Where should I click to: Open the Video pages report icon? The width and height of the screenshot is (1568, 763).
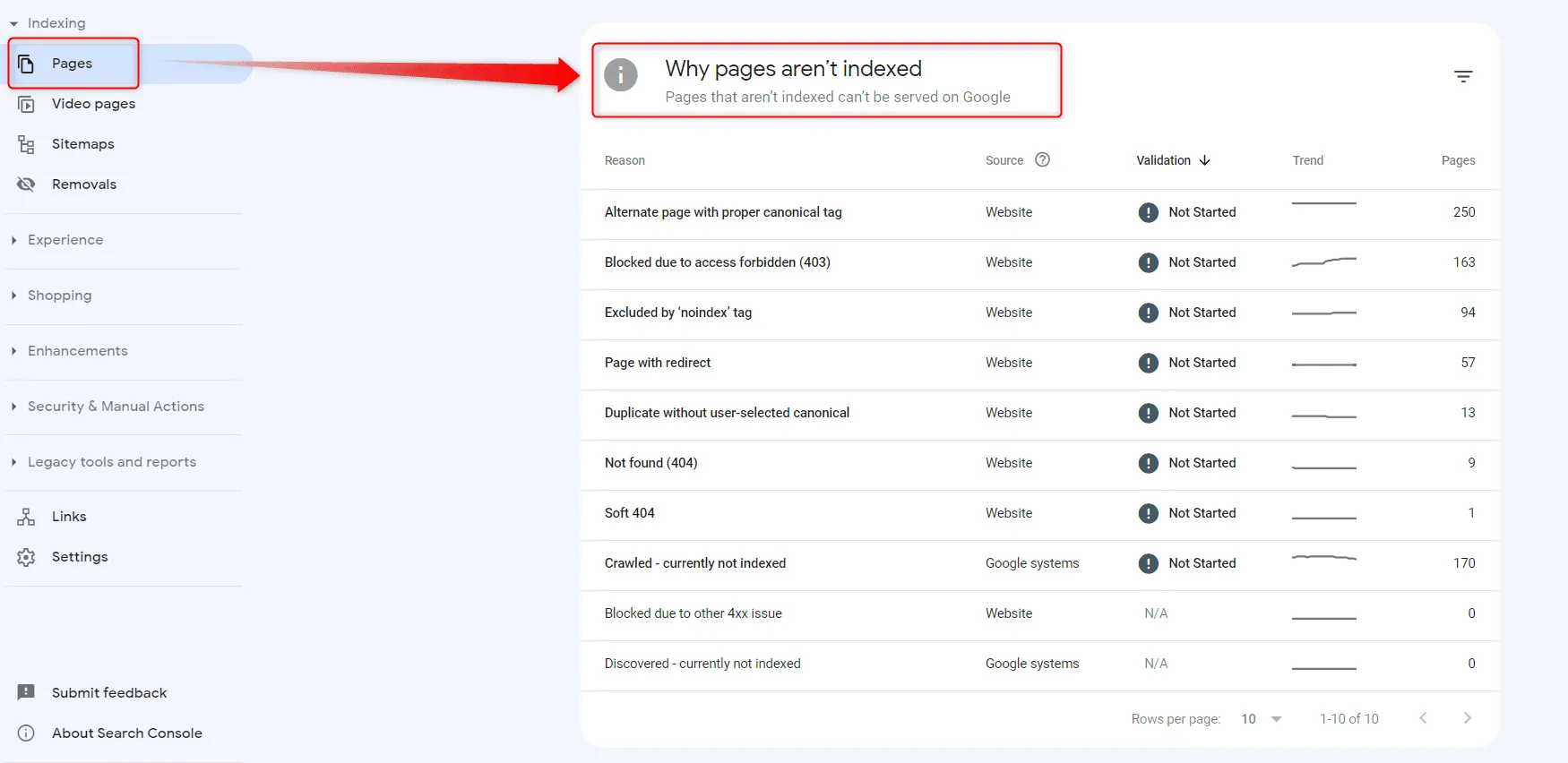[x=27, y=104]
